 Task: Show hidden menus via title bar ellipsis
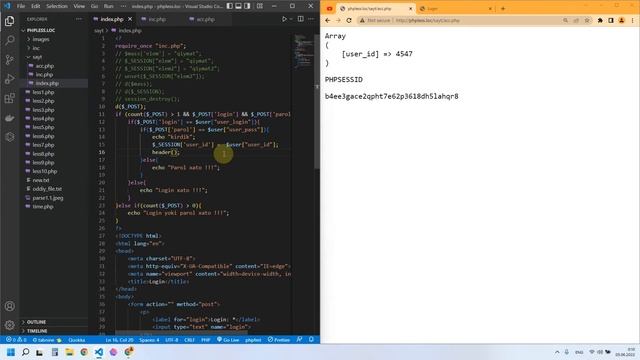123,6
